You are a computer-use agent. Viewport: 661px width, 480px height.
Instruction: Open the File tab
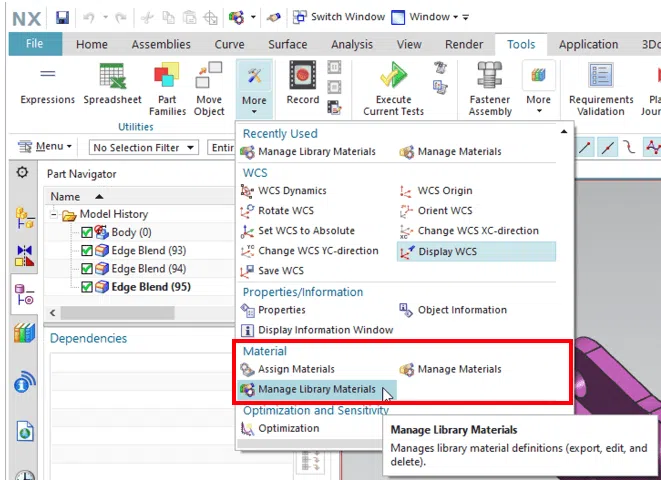click(35, 44)
